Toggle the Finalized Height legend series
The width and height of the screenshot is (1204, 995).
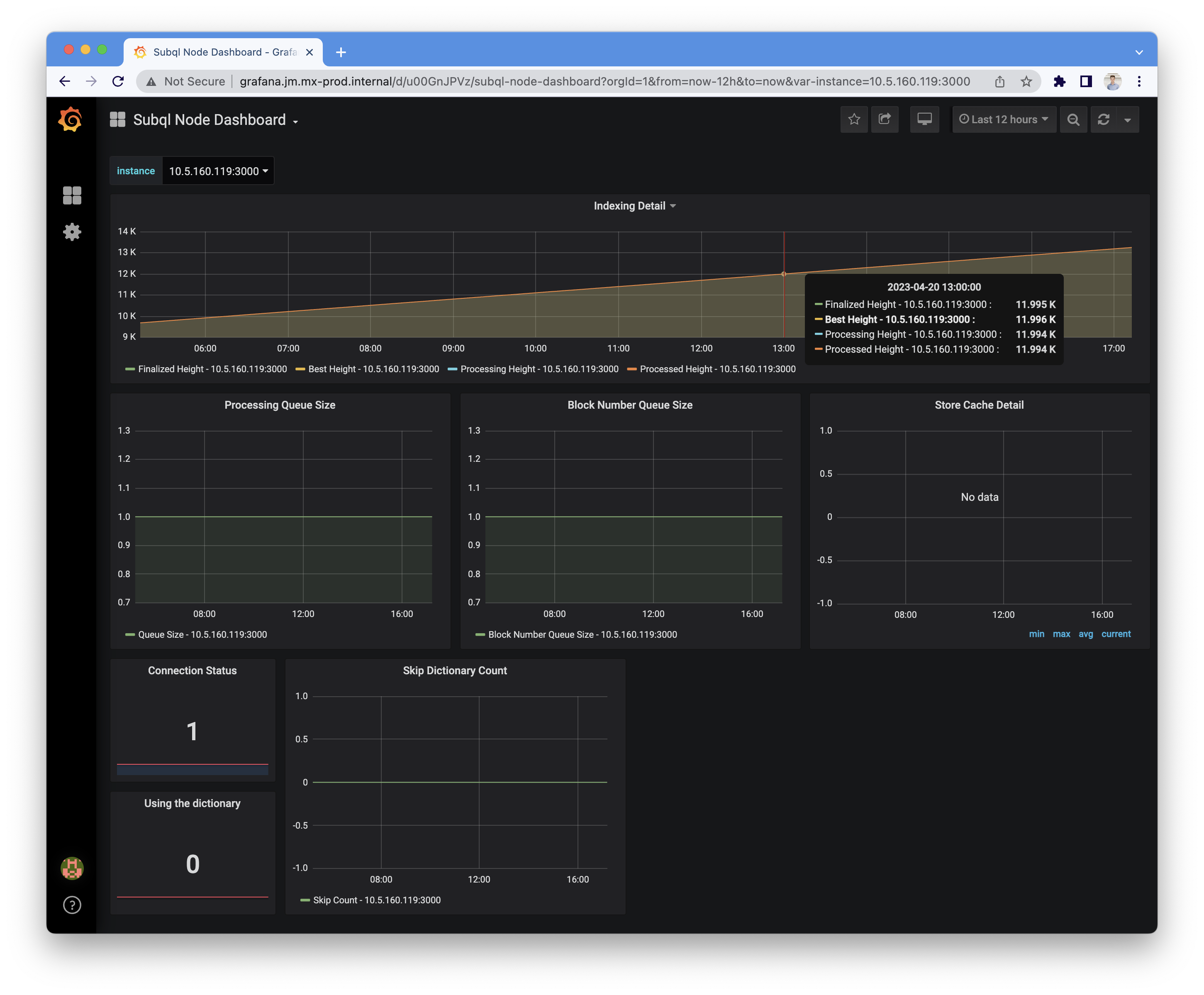coord(212,369)
